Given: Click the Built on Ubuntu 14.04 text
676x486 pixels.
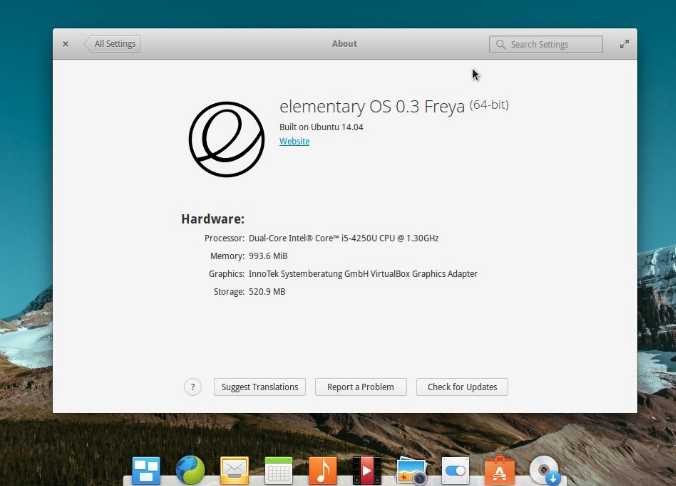Looking at the screenshot, I should point(321,127).
